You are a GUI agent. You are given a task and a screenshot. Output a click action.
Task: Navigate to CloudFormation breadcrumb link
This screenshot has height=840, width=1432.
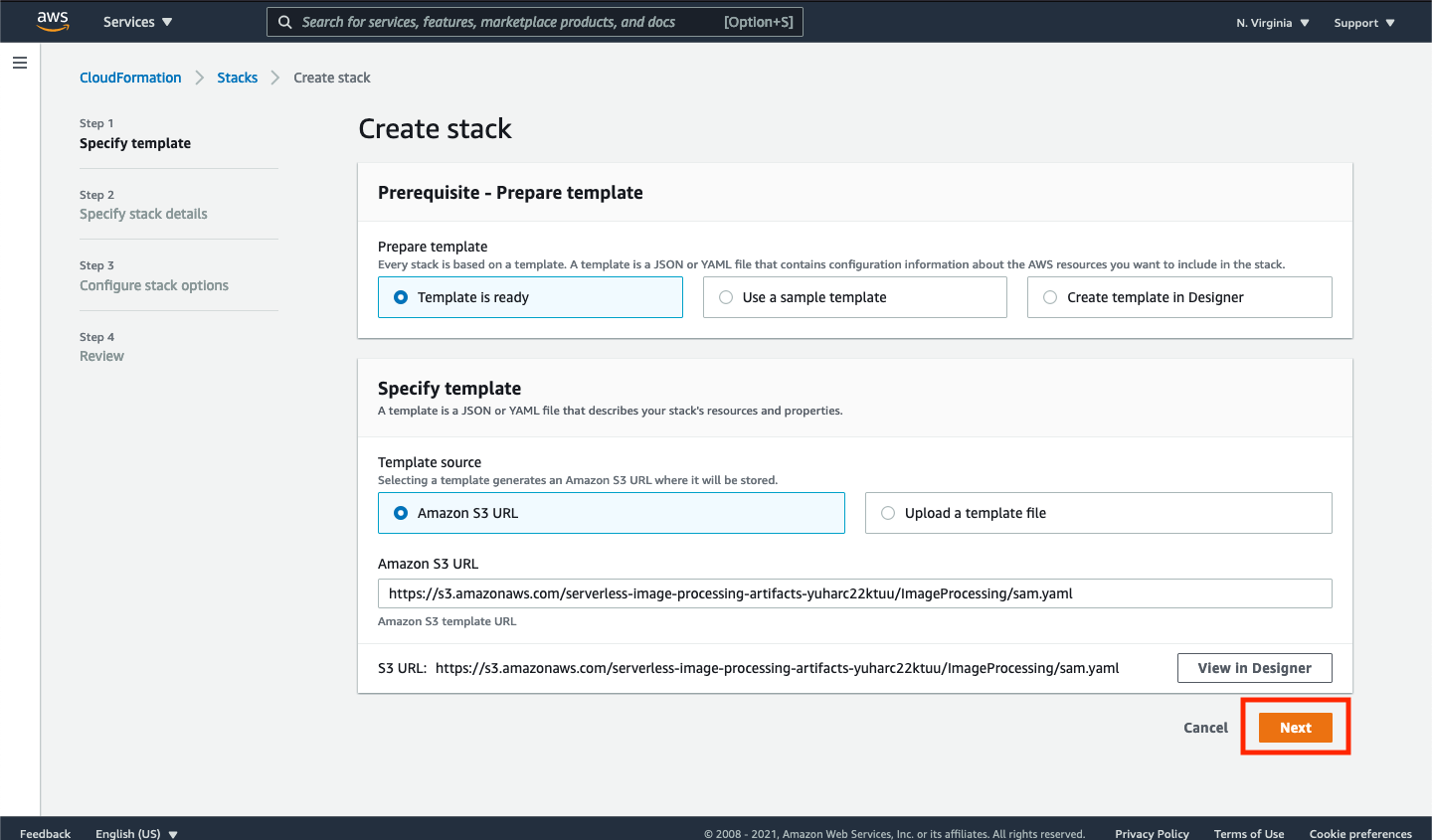tap(130, 78)
